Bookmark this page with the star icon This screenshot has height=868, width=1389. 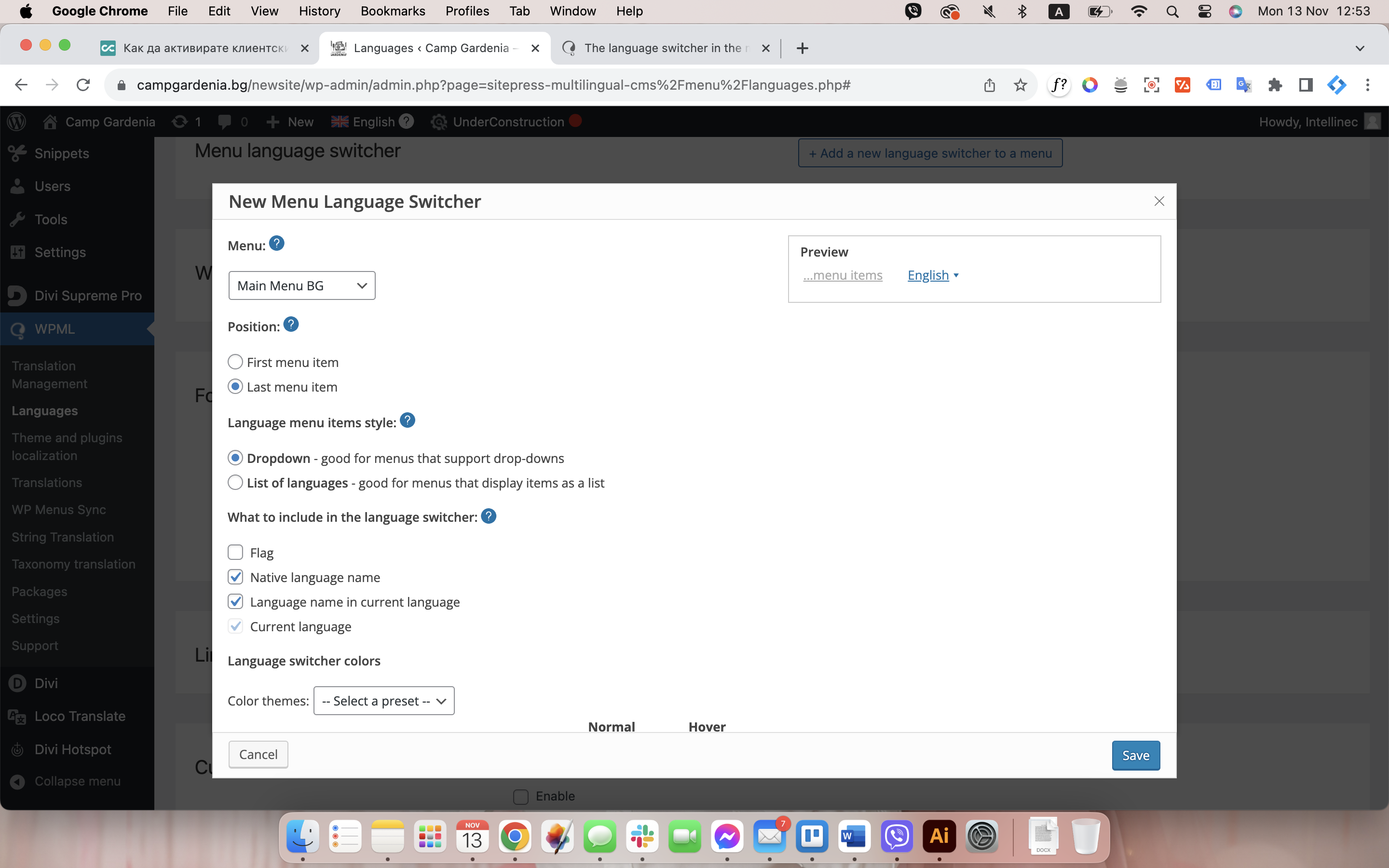[x=1020, y=85]
